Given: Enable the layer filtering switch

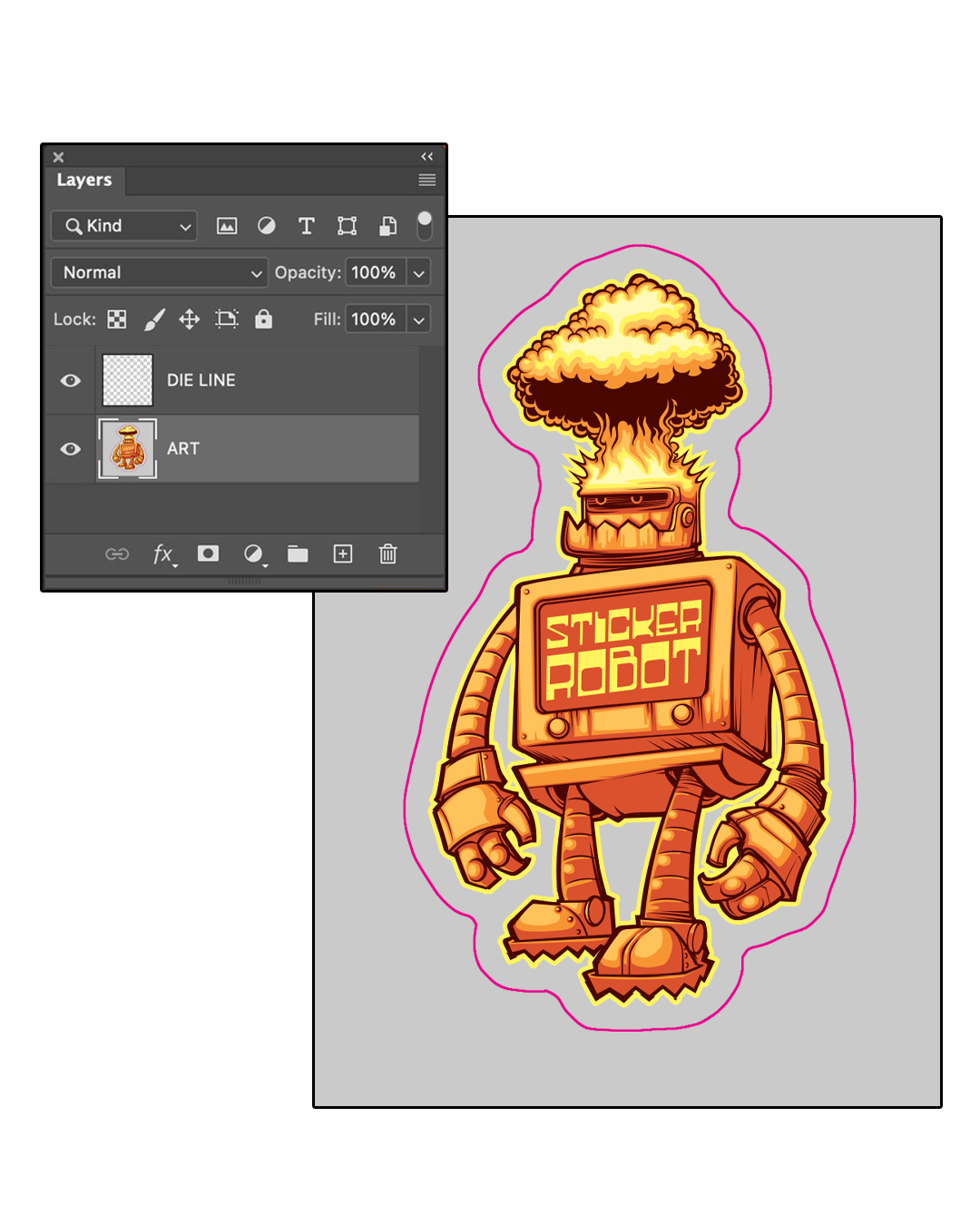Looking at the screenshot, I should pos(423,225).
